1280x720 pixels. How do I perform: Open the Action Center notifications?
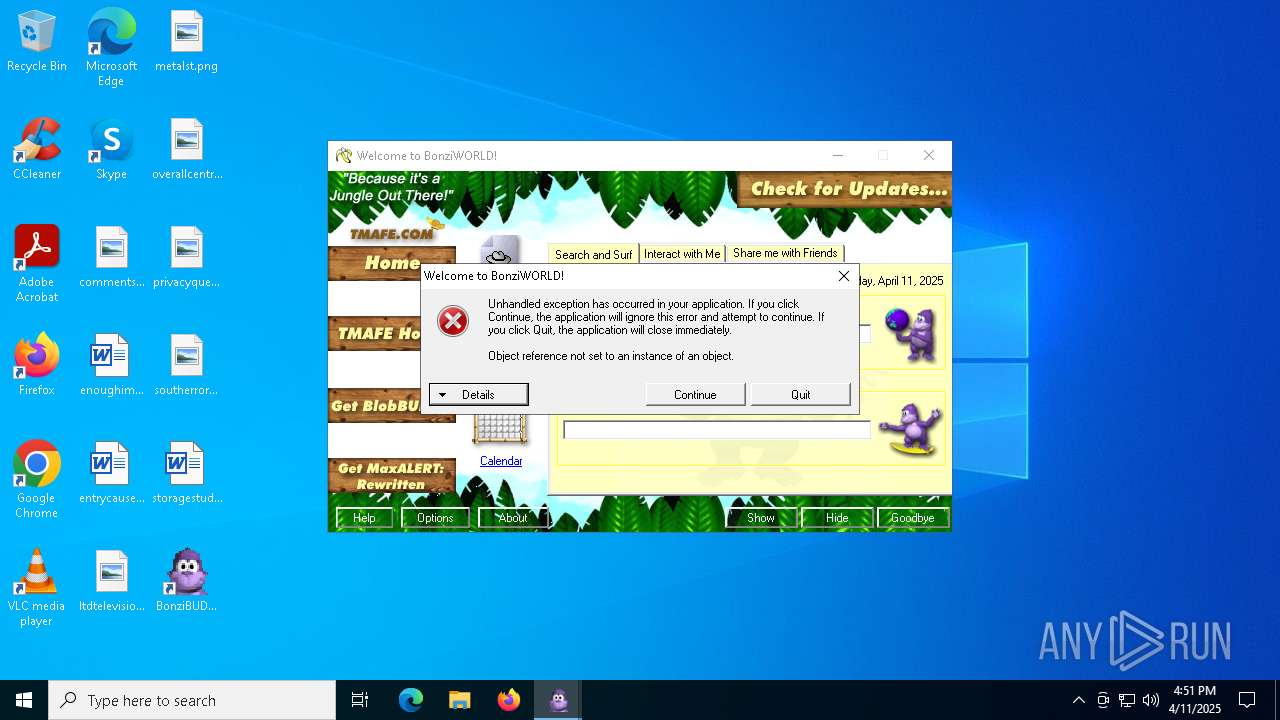(x=1247, y=700)
